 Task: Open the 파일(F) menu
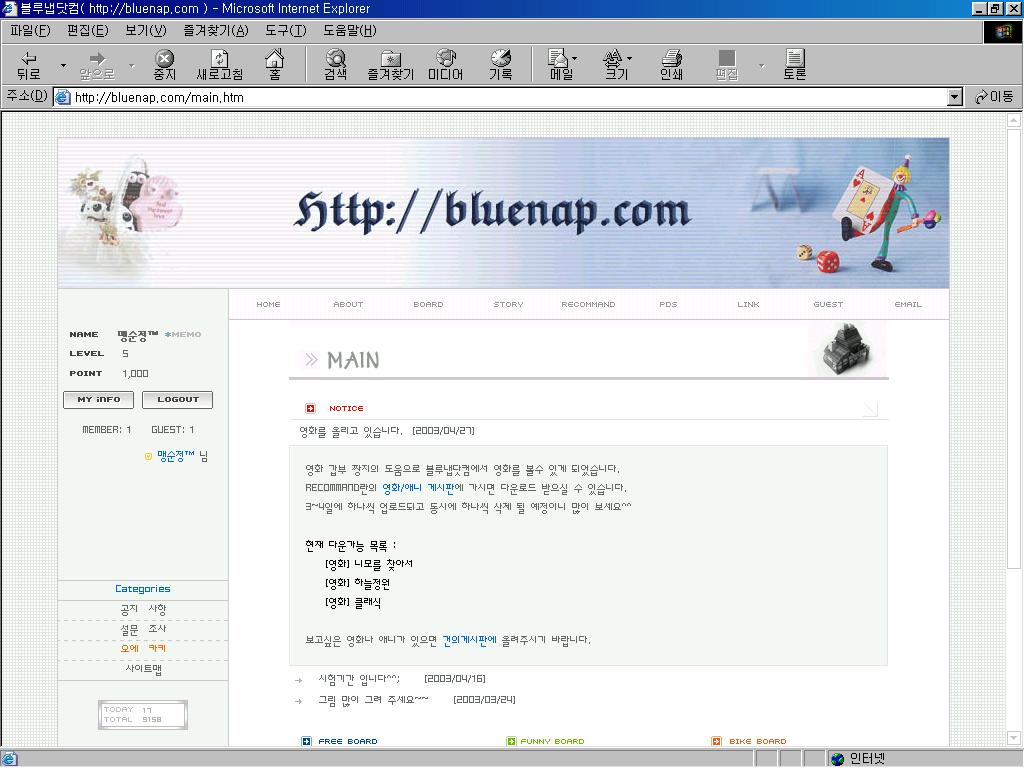29,30
